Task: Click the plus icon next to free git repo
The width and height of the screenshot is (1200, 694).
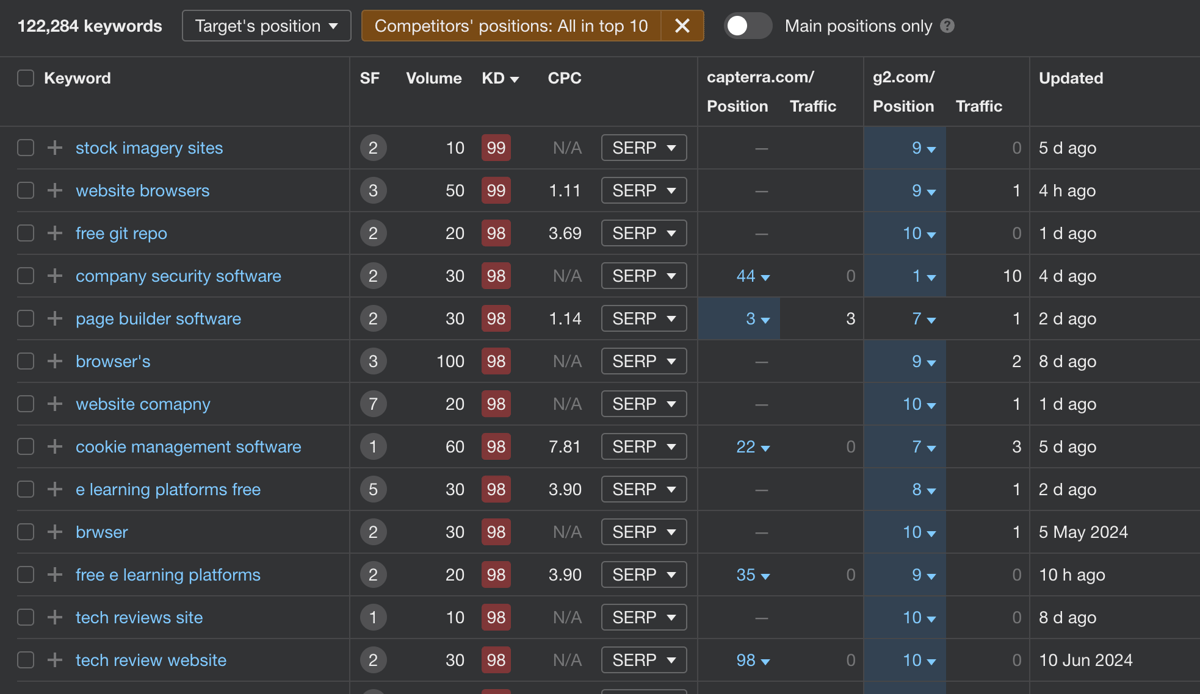Action: (x=55, y=233)
